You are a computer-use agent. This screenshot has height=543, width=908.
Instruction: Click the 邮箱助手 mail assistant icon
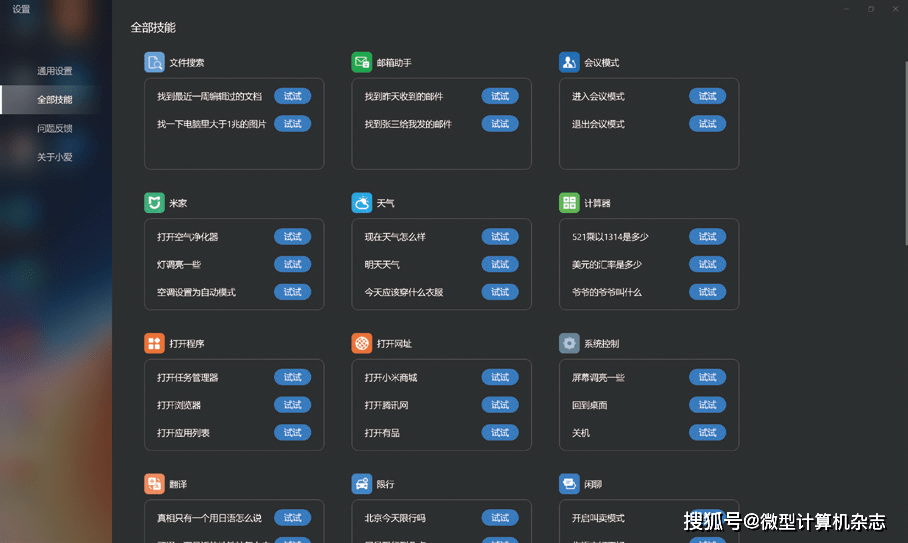tap(362, 62)
